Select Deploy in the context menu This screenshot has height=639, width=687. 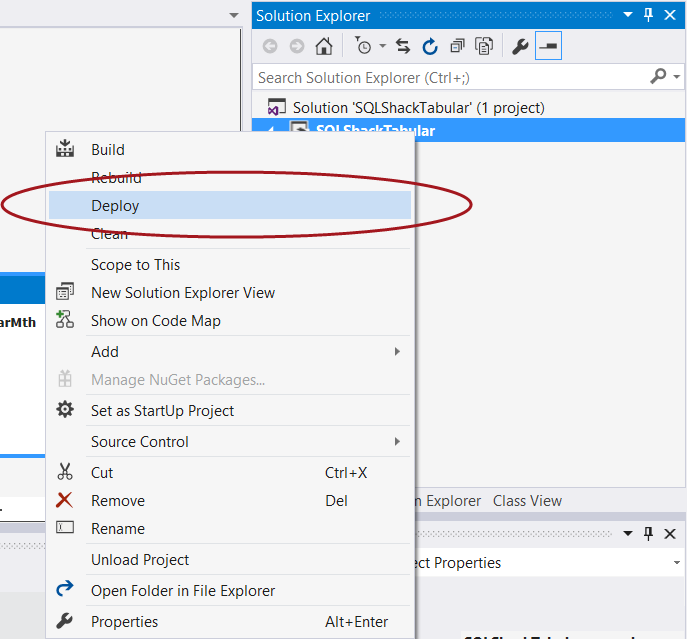pos(230,205)
